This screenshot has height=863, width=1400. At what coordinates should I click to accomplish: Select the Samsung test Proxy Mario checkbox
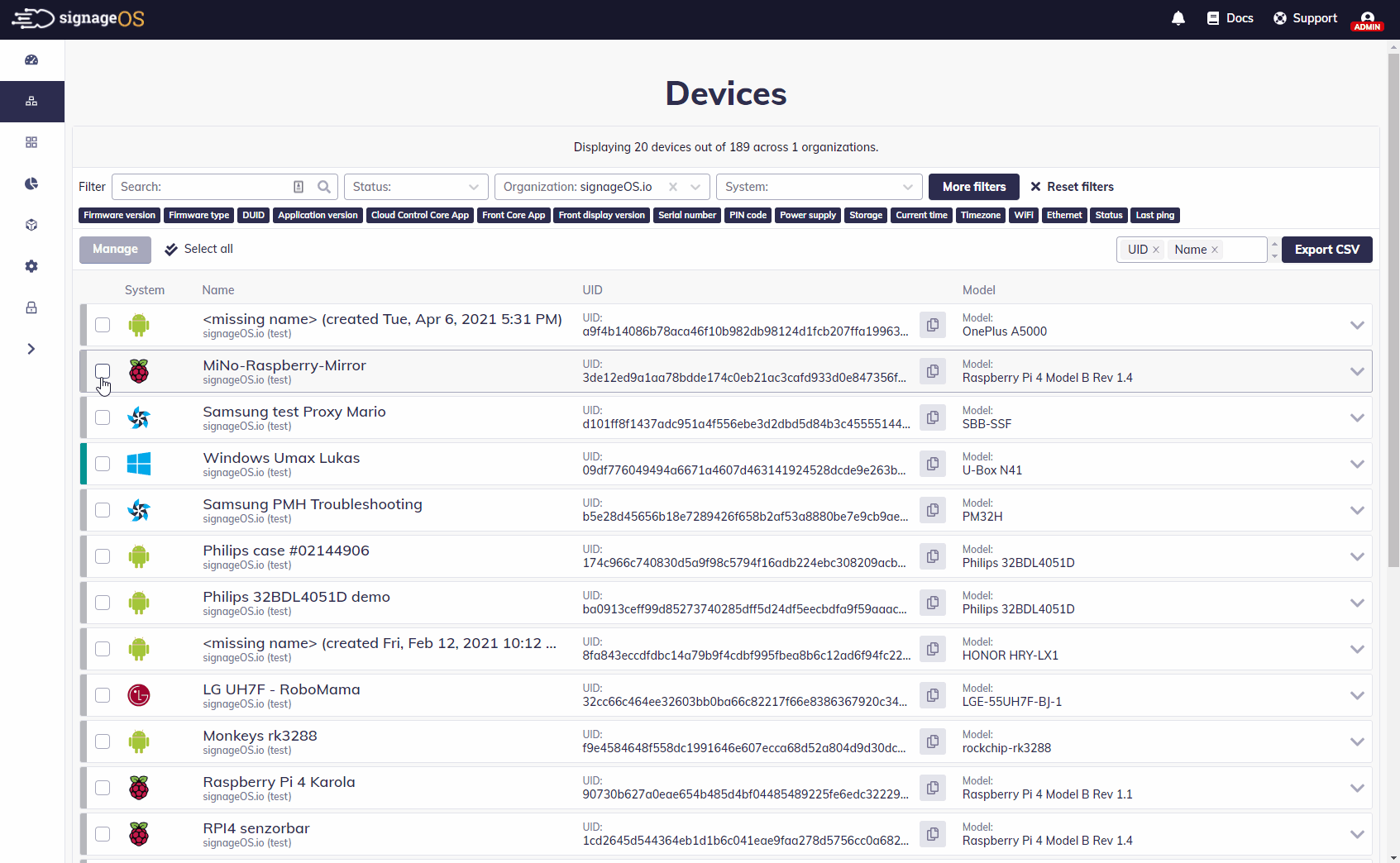point(103,417)
